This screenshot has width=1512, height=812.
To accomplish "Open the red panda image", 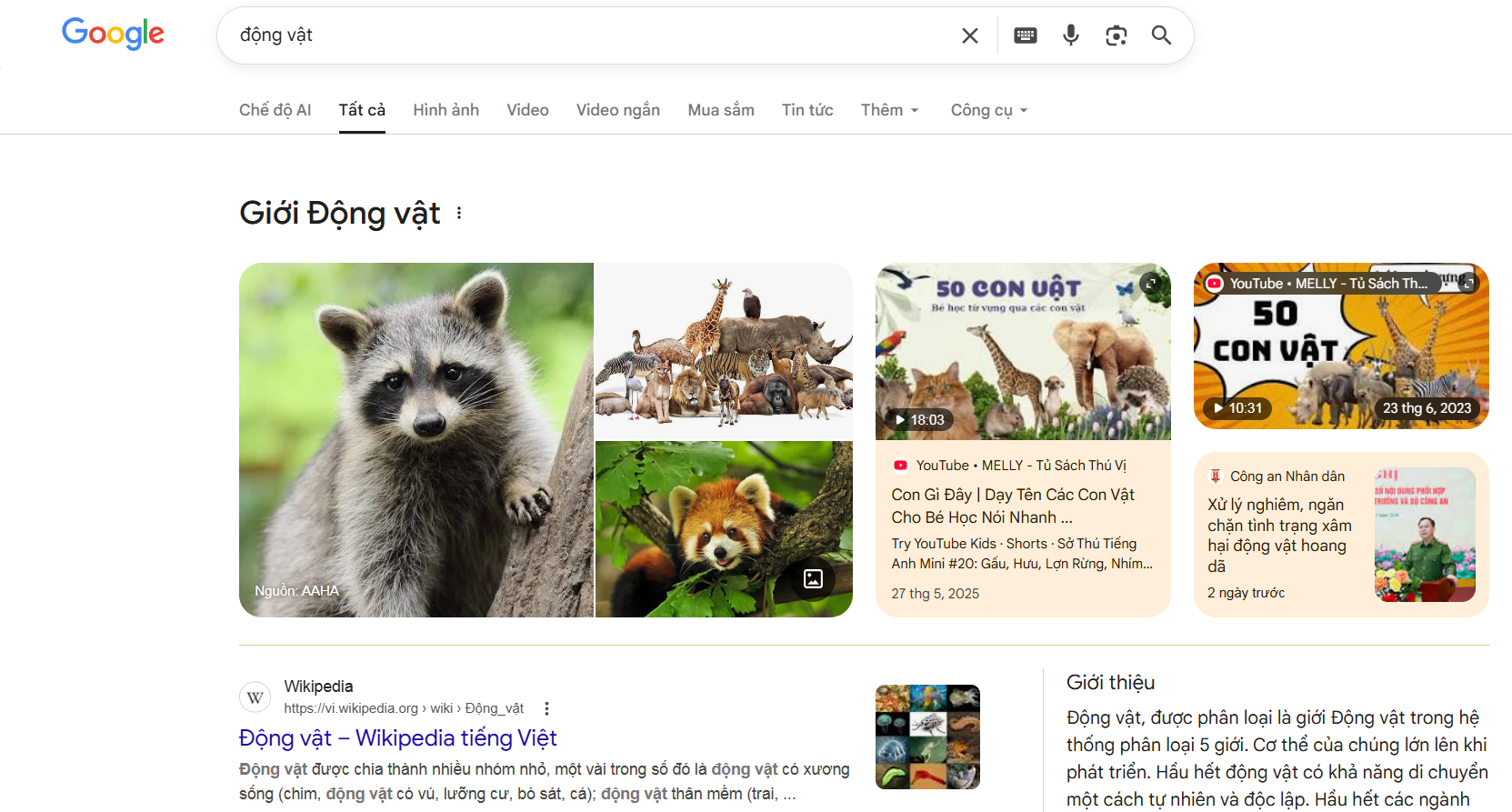I will tap(724, 529).
